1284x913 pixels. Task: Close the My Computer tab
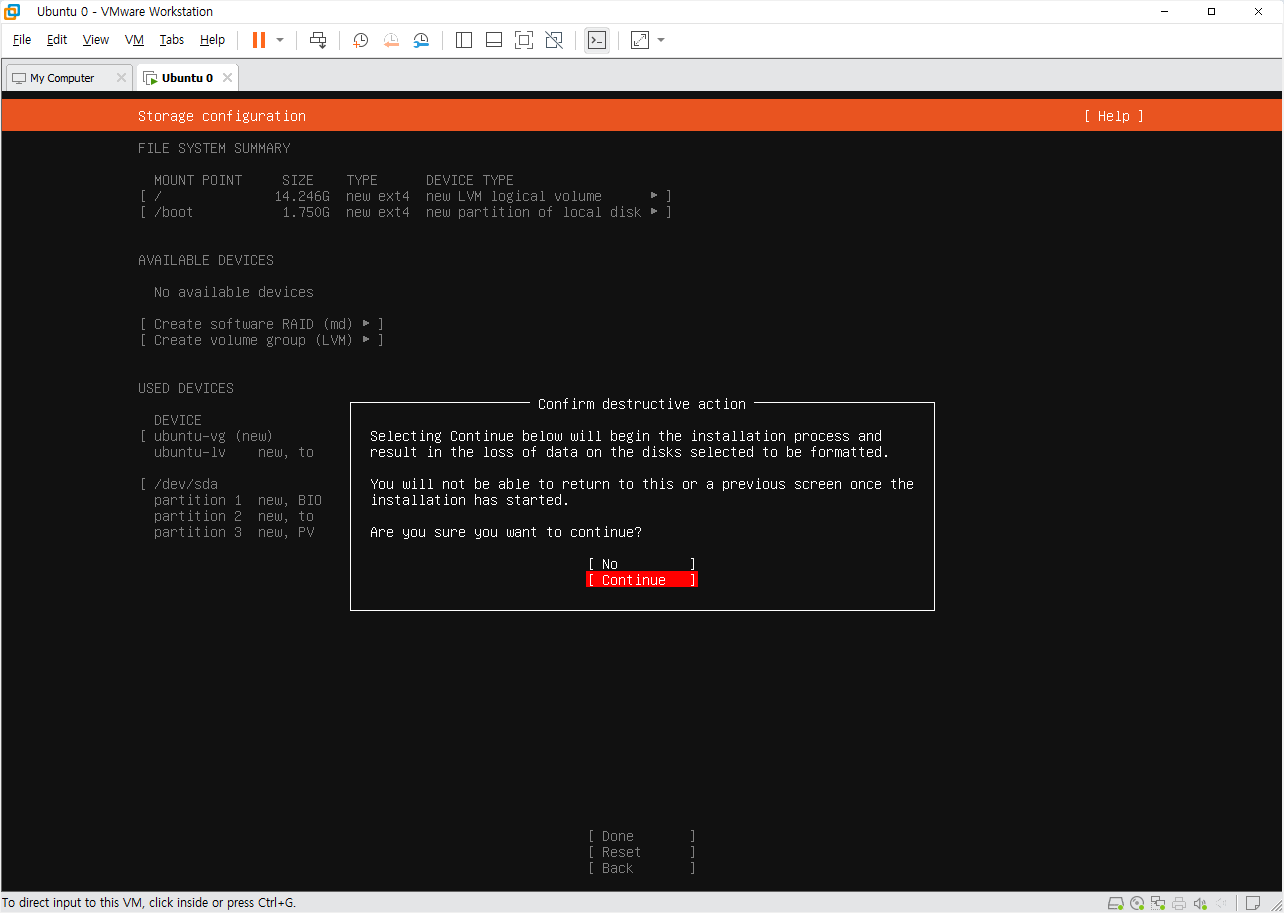[121, 78]
